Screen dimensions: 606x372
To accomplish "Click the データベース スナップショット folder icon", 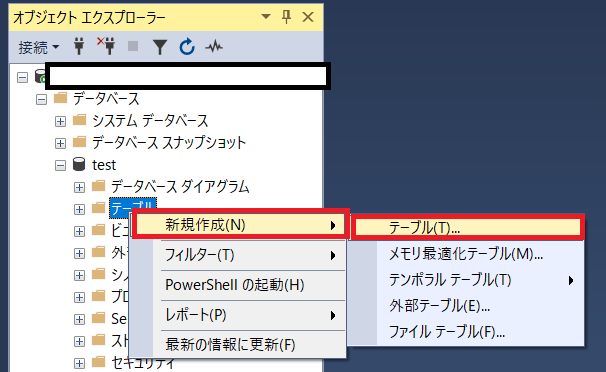I will pyautogui.click(x=80, y=142).
